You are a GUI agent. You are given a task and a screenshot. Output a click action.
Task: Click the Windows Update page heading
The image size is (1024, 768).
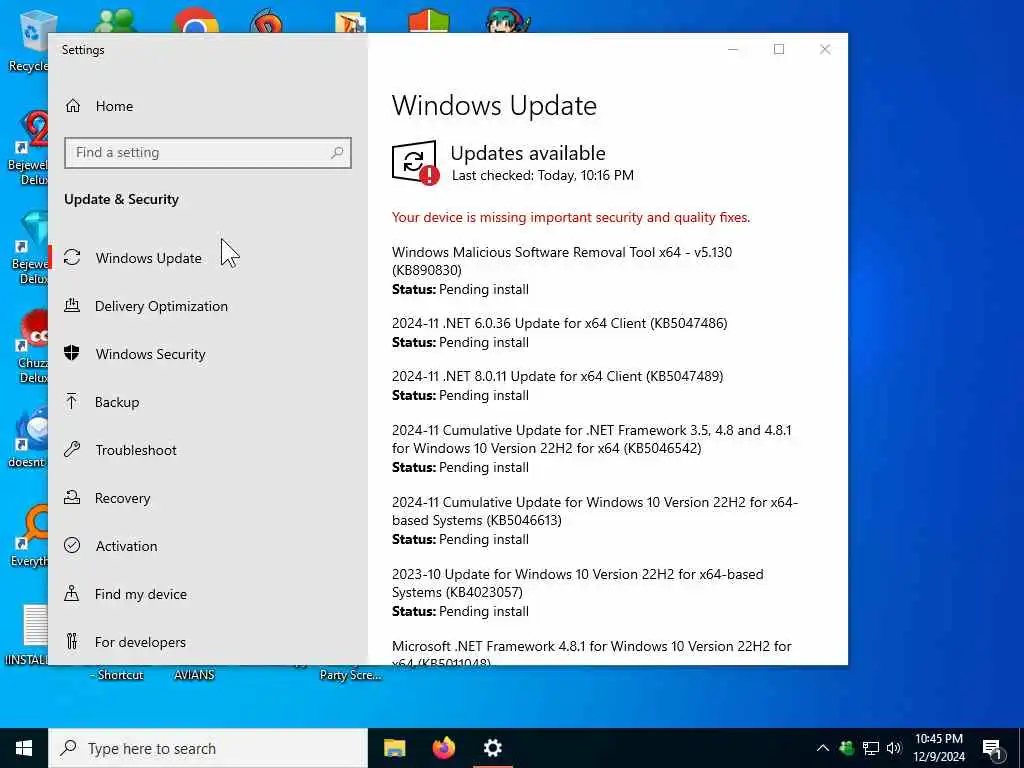494,106
